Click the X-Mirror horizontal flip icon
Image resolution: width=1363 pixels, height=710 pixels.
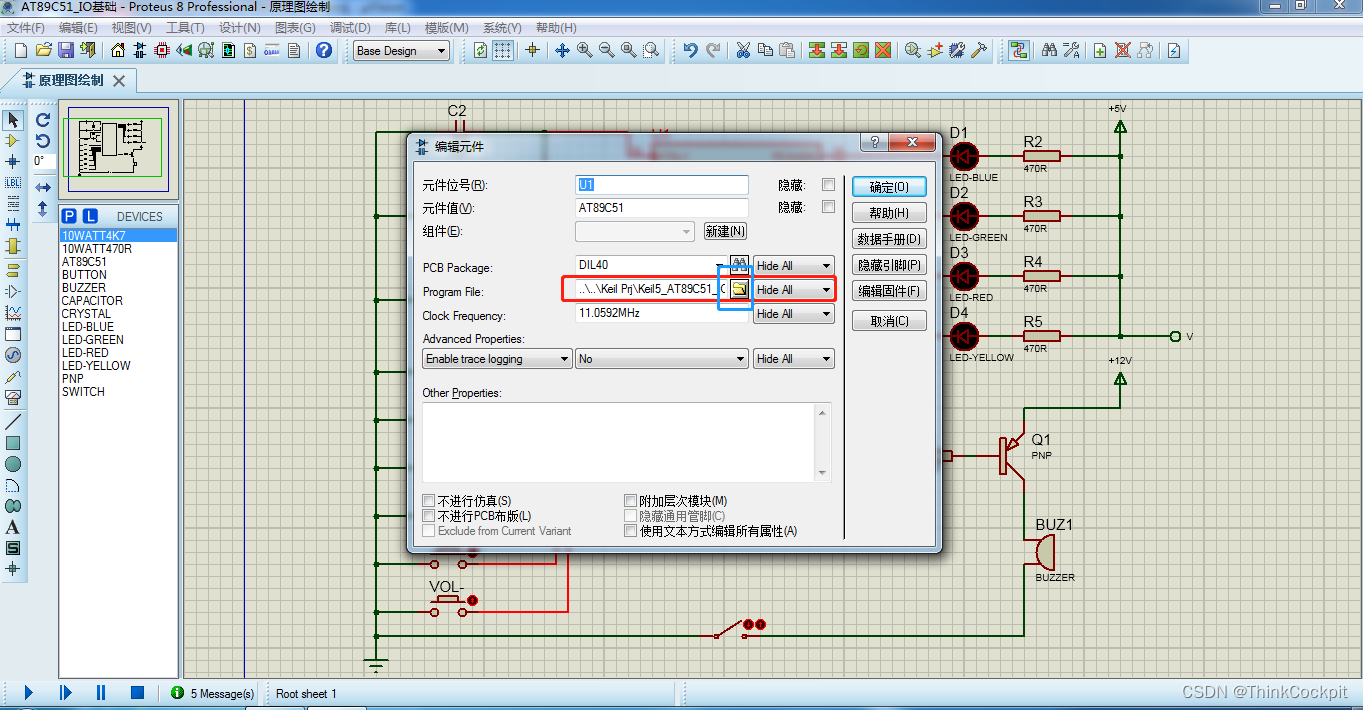click(x=43, y=187)
